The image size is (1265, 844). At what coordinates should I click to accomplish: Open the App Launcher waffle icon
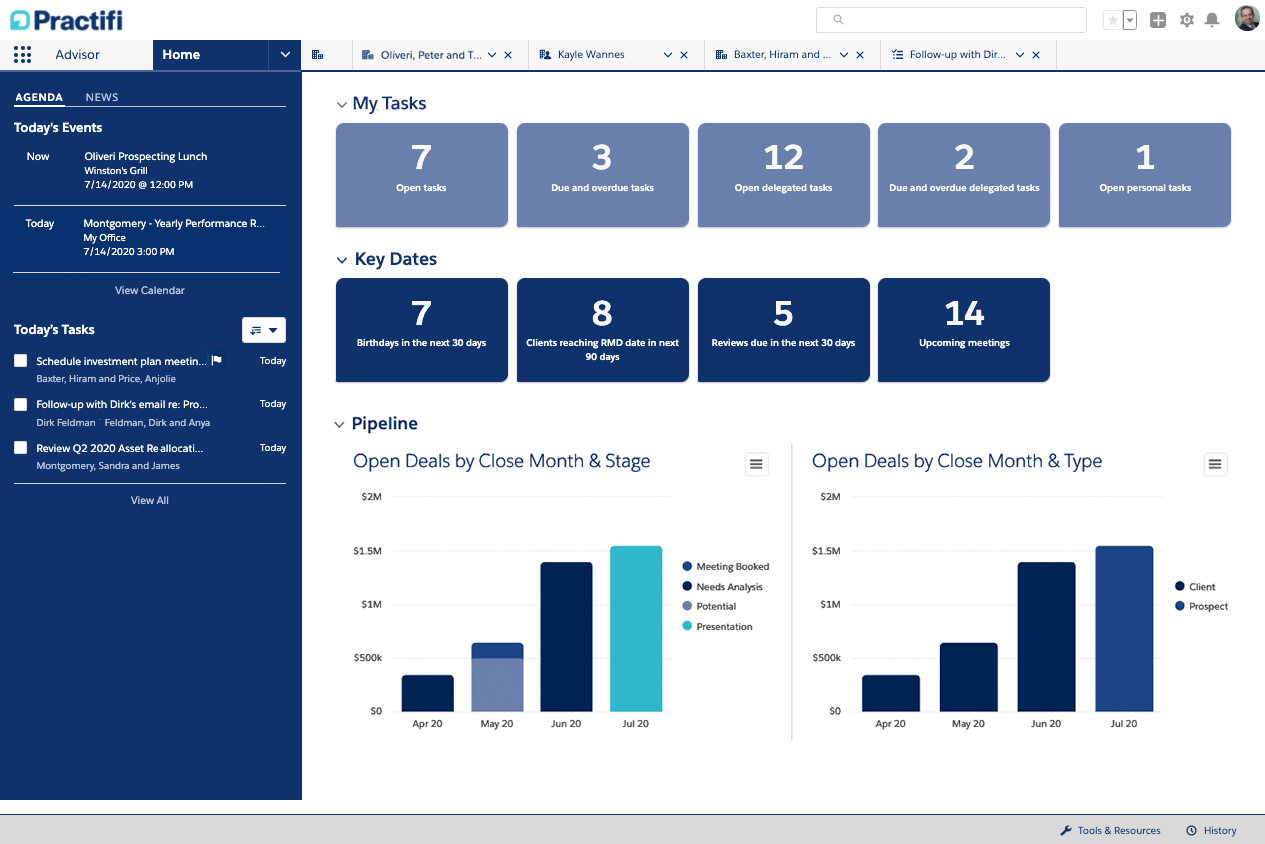click(22, 55)
